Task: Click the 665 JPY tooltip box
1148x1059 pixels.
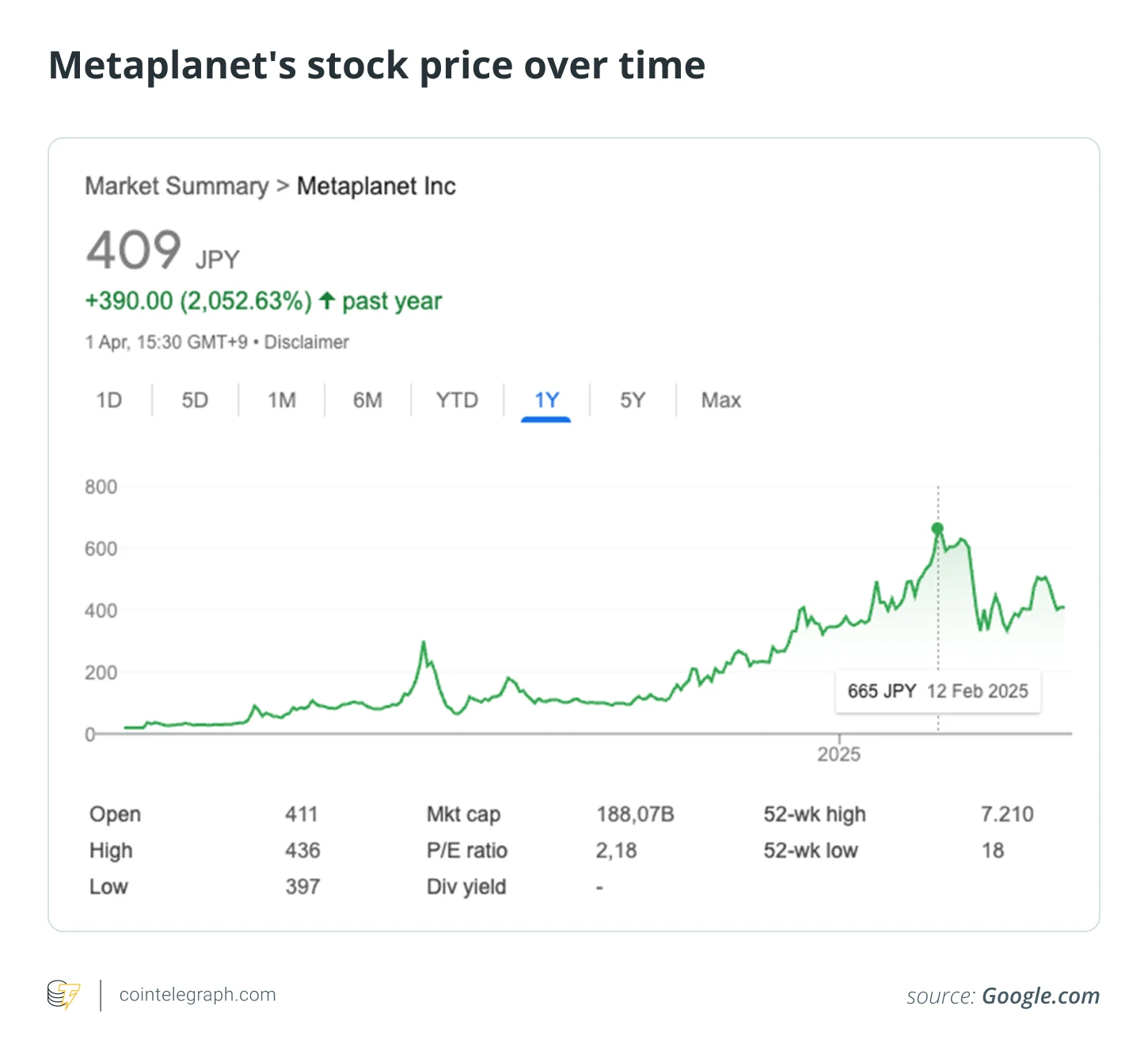Action: point(937,691)
